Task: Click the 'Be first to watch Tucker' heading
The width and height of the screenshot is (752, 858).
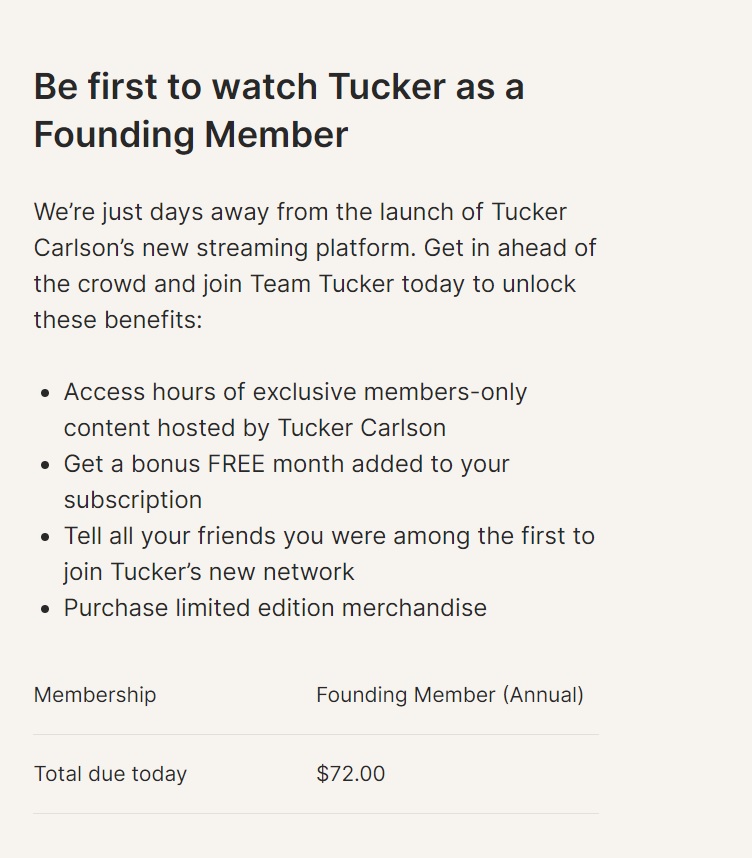Action: pyautogui.click(x=279, y=111)
